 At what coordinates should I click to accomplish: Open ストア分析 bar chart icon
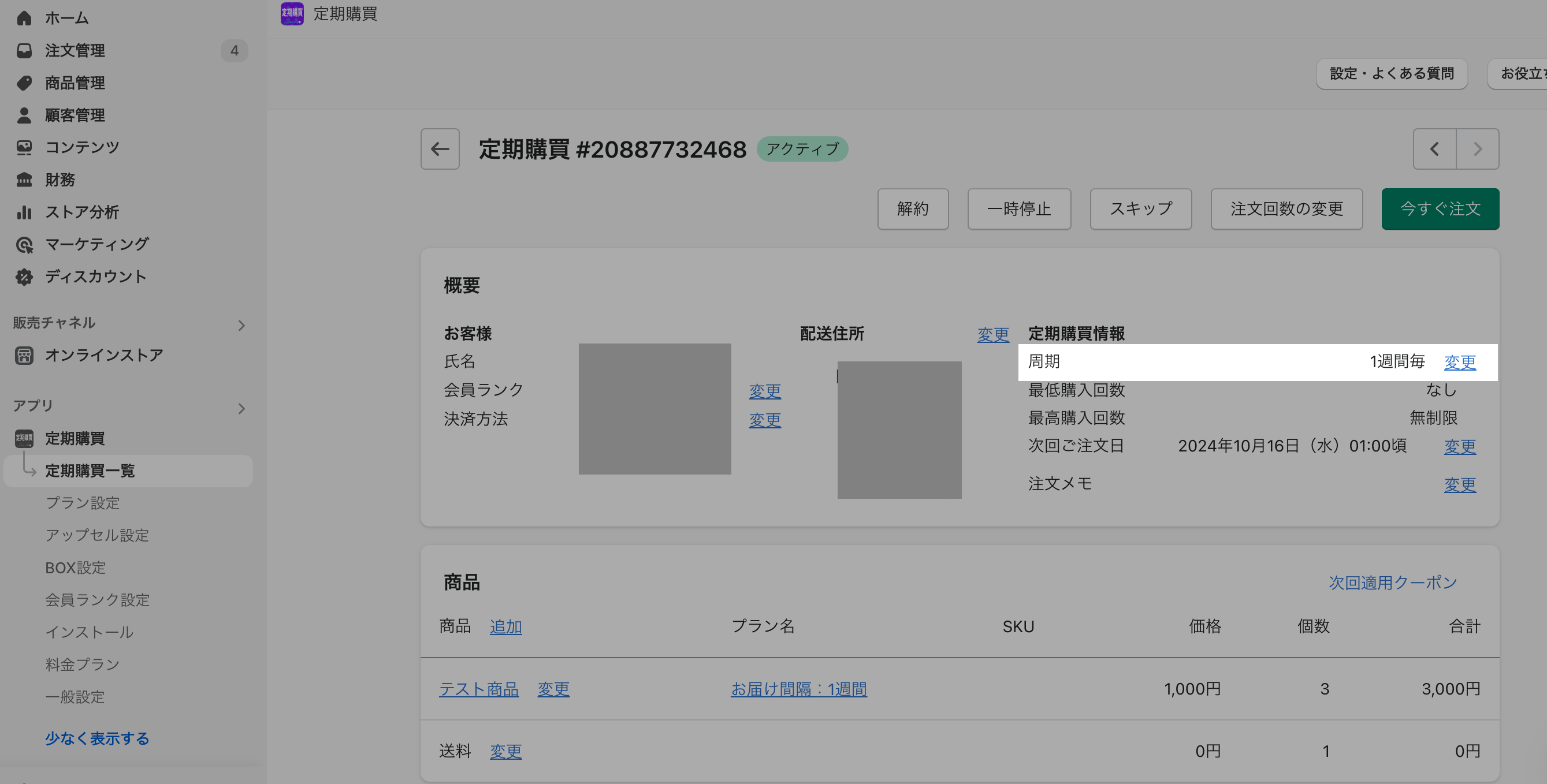[24, 212]
